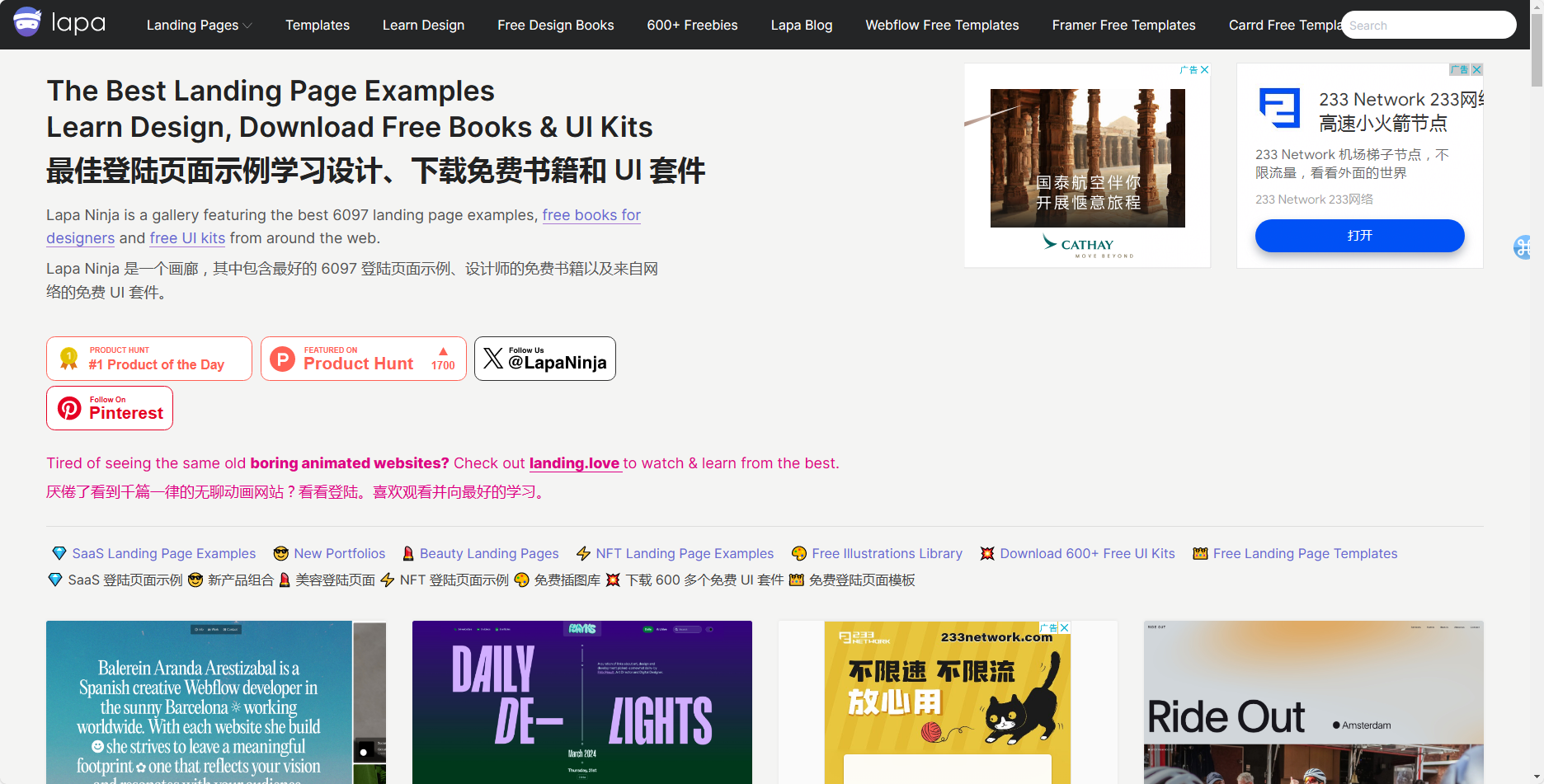Click the Lapa ninja logo icon
The width and height of the screenshot is (1544, 784).
tap(27, 22)
